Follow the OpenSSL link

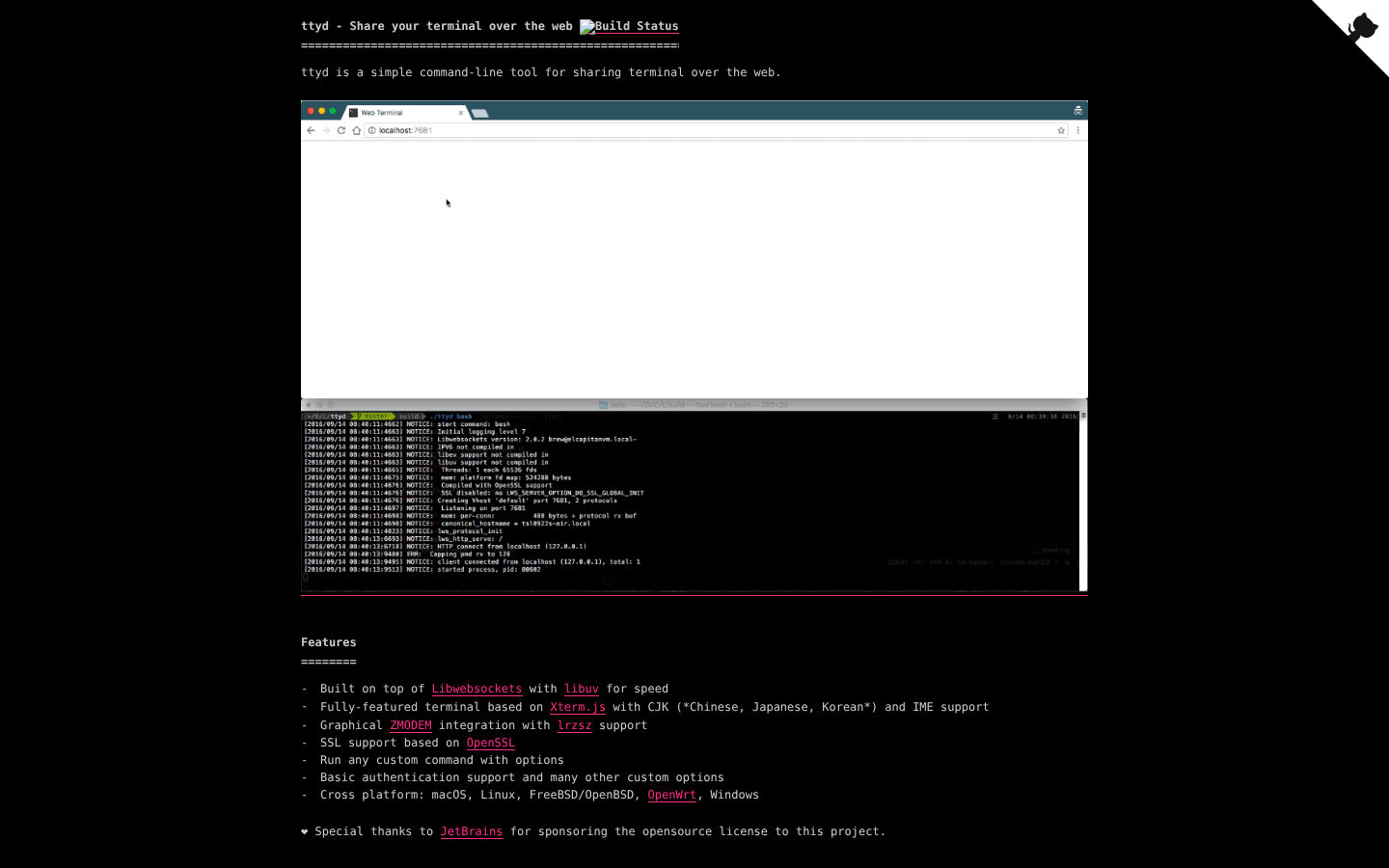click(491, 743)
